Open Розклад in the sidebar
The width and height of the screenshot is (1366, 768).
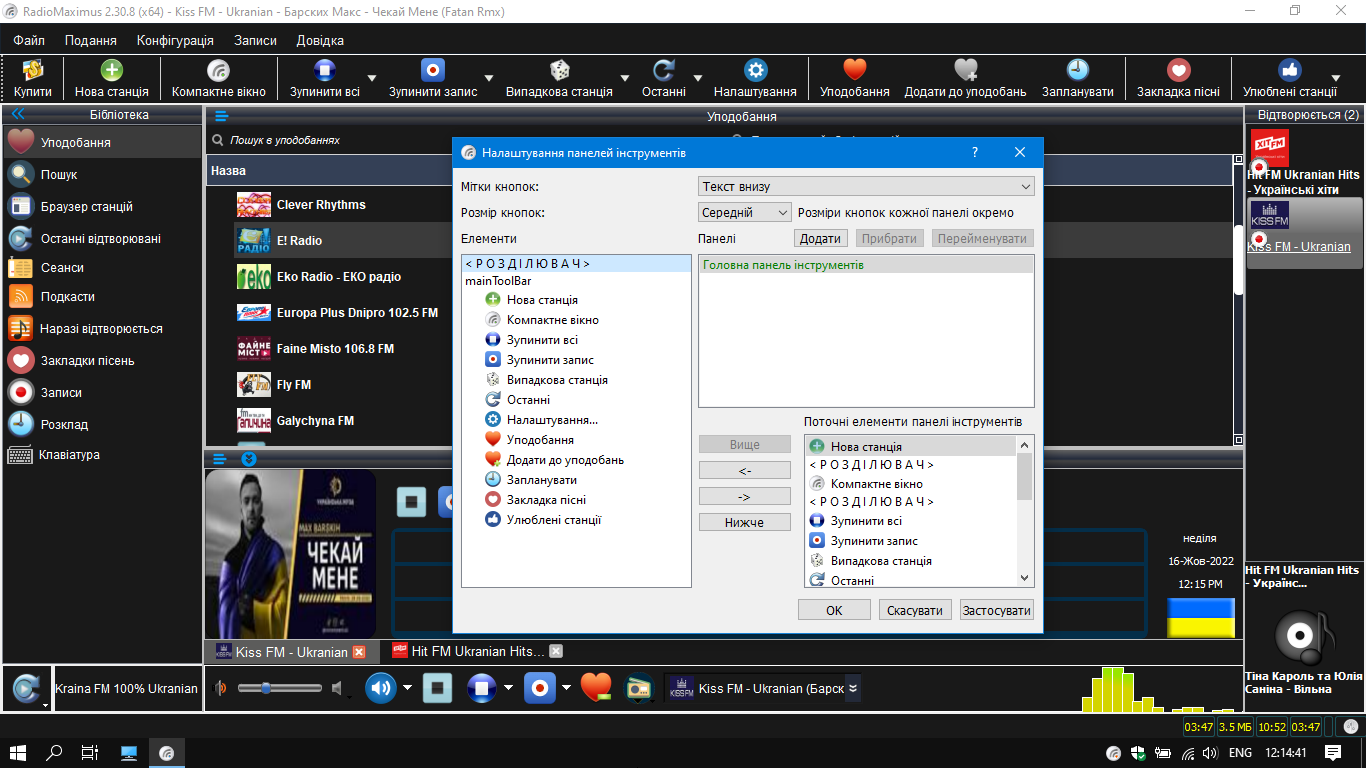click(102, 424)
